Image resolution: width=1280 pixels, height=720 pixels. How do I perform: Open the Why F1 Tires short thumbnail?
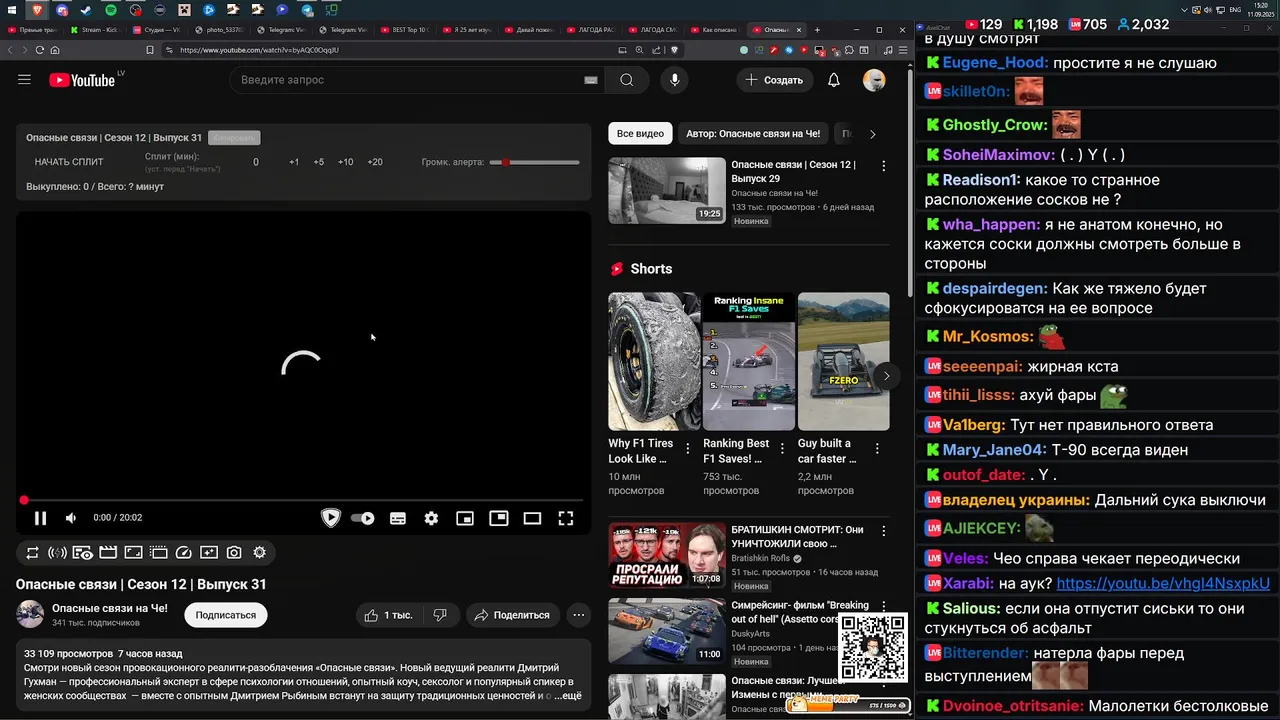(654, 361)
